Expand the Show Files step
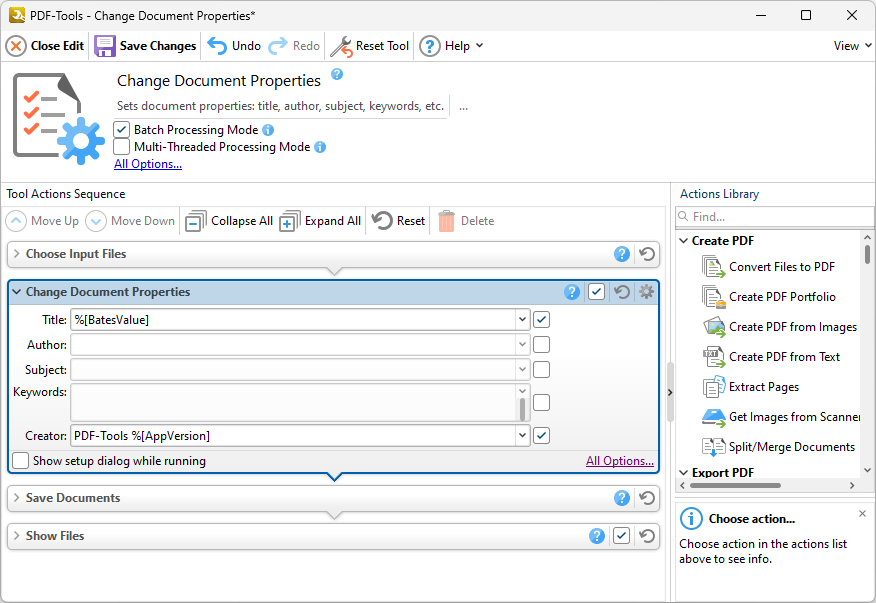Viewport: 876px width, 603px height. (16, 536)
